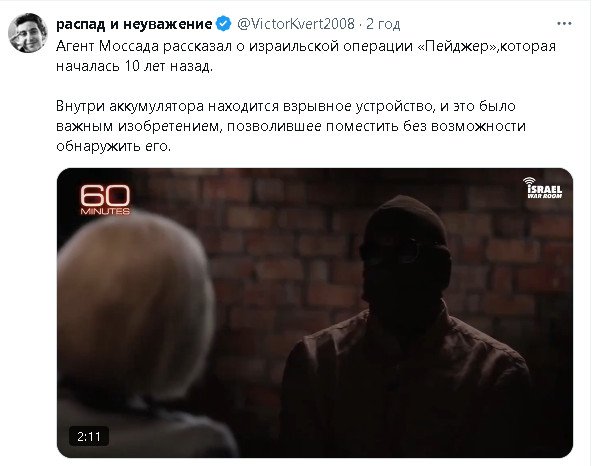592x466 pixels.
Task: Click the word 'MINUTES' under the 60 logo
Action: point(105,211)
